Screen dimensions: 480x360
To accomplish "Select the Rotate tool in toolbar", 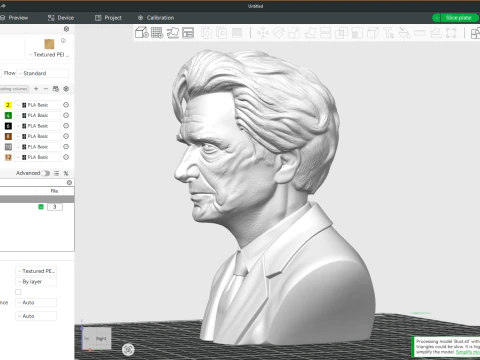I will (279, 33).
